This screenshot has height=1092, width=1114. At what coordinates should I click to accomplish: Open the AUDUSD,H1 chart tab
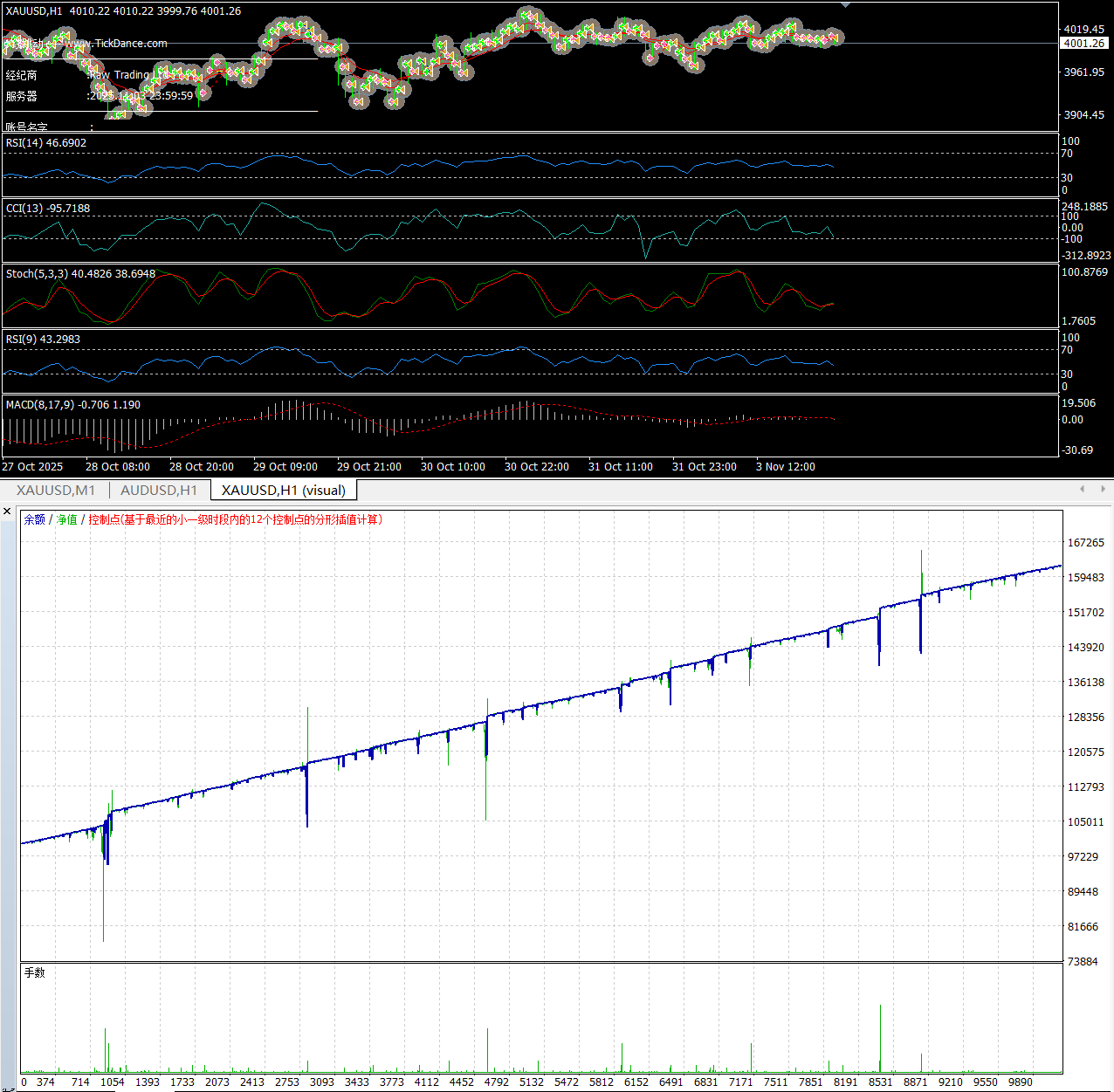pos(159,491)
